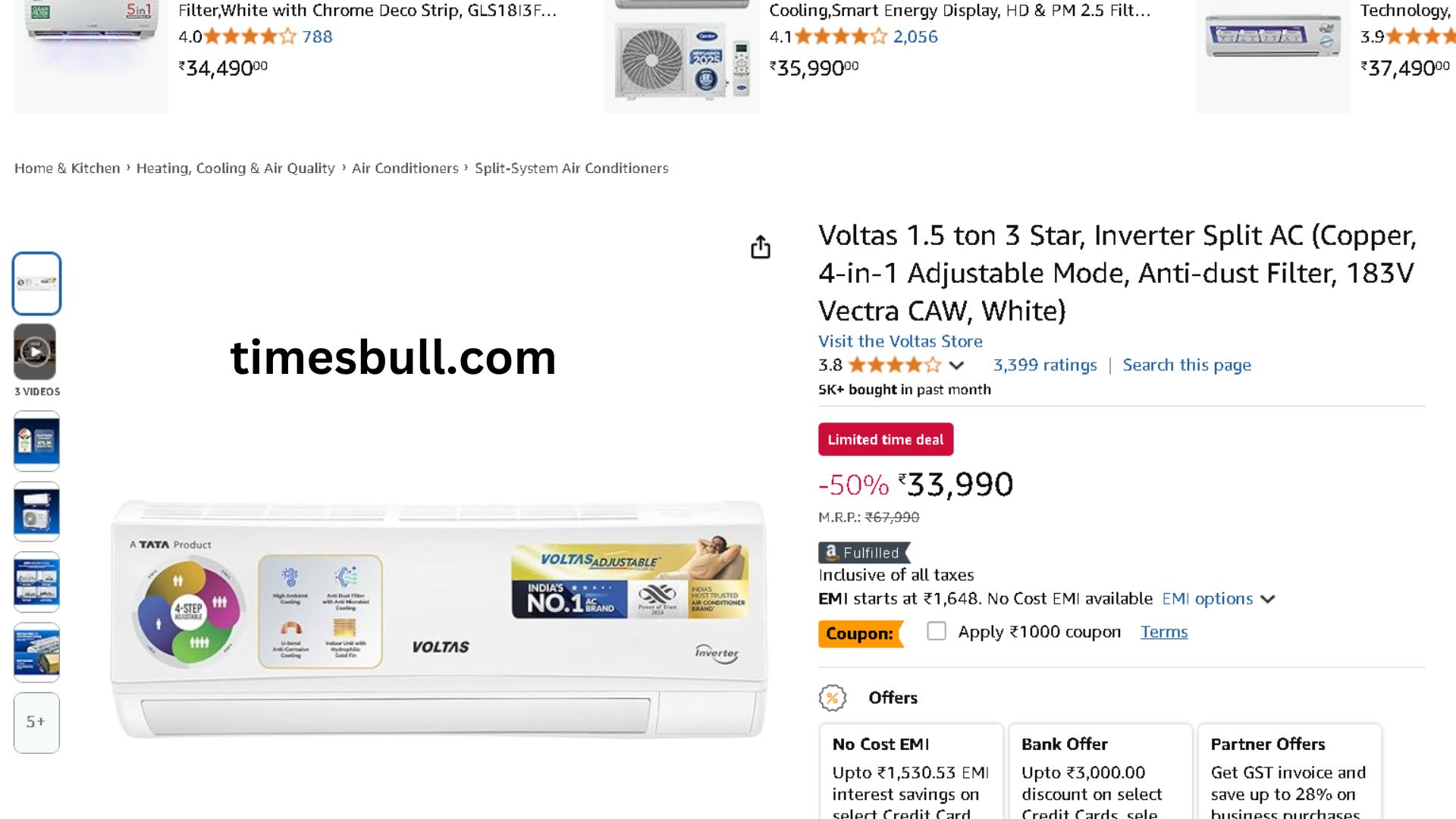The width and height of the screenshot is (1456, 819).
Task: Expand the EMI options dropdown
Action: pos(1218,599)
